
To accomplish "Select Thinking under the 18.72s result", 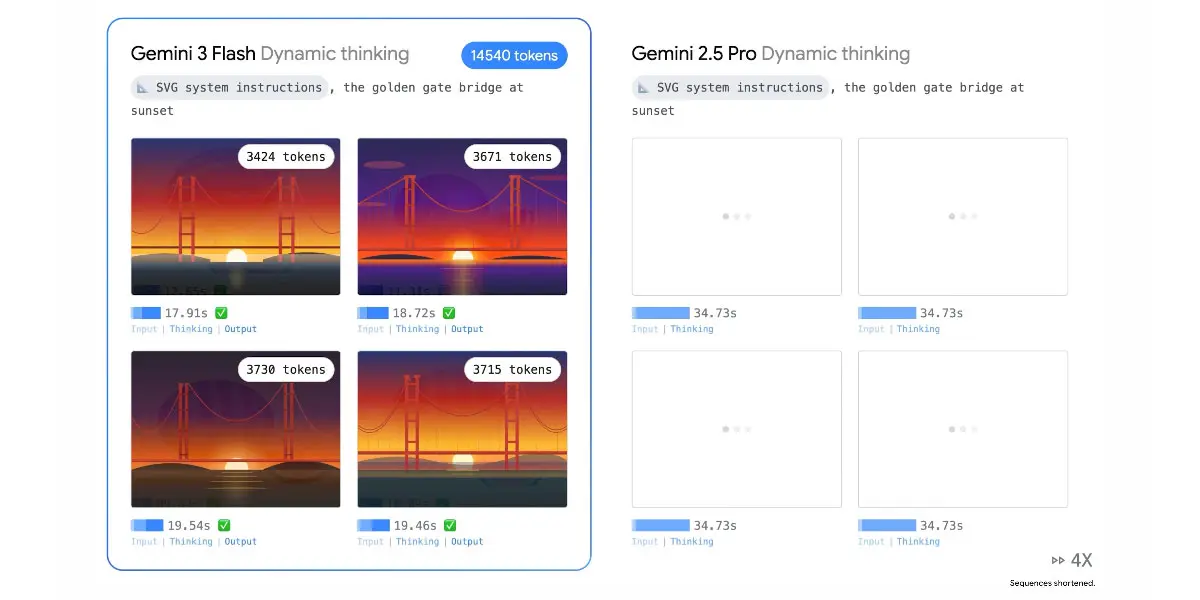I will pos(417,329).
